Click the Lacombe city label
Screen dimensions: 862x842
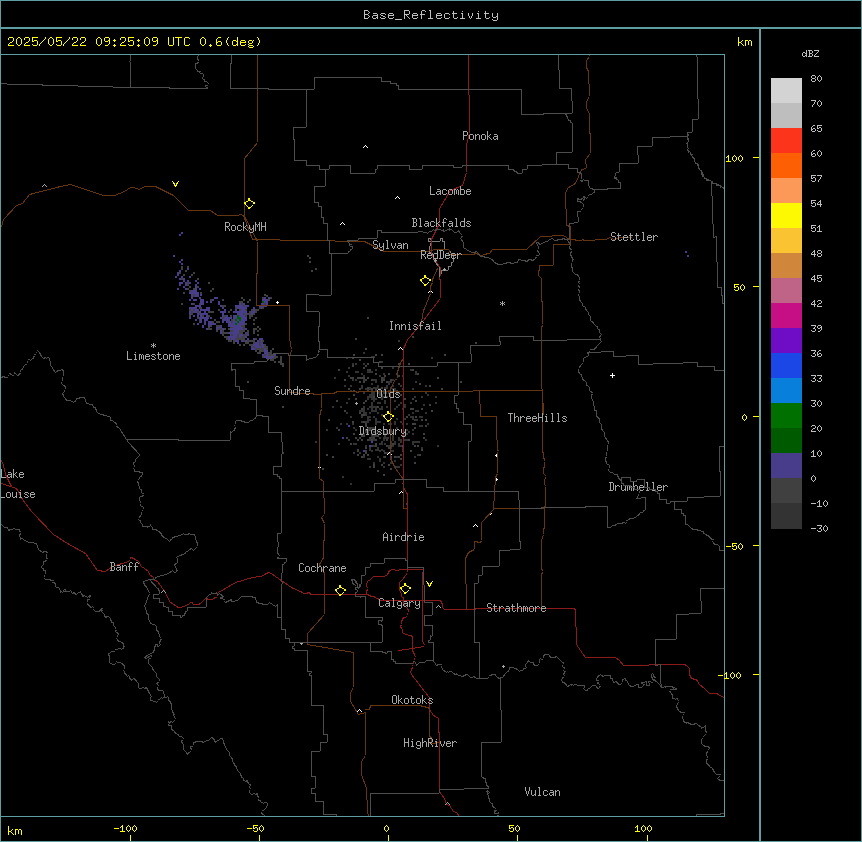click(450, 191)
